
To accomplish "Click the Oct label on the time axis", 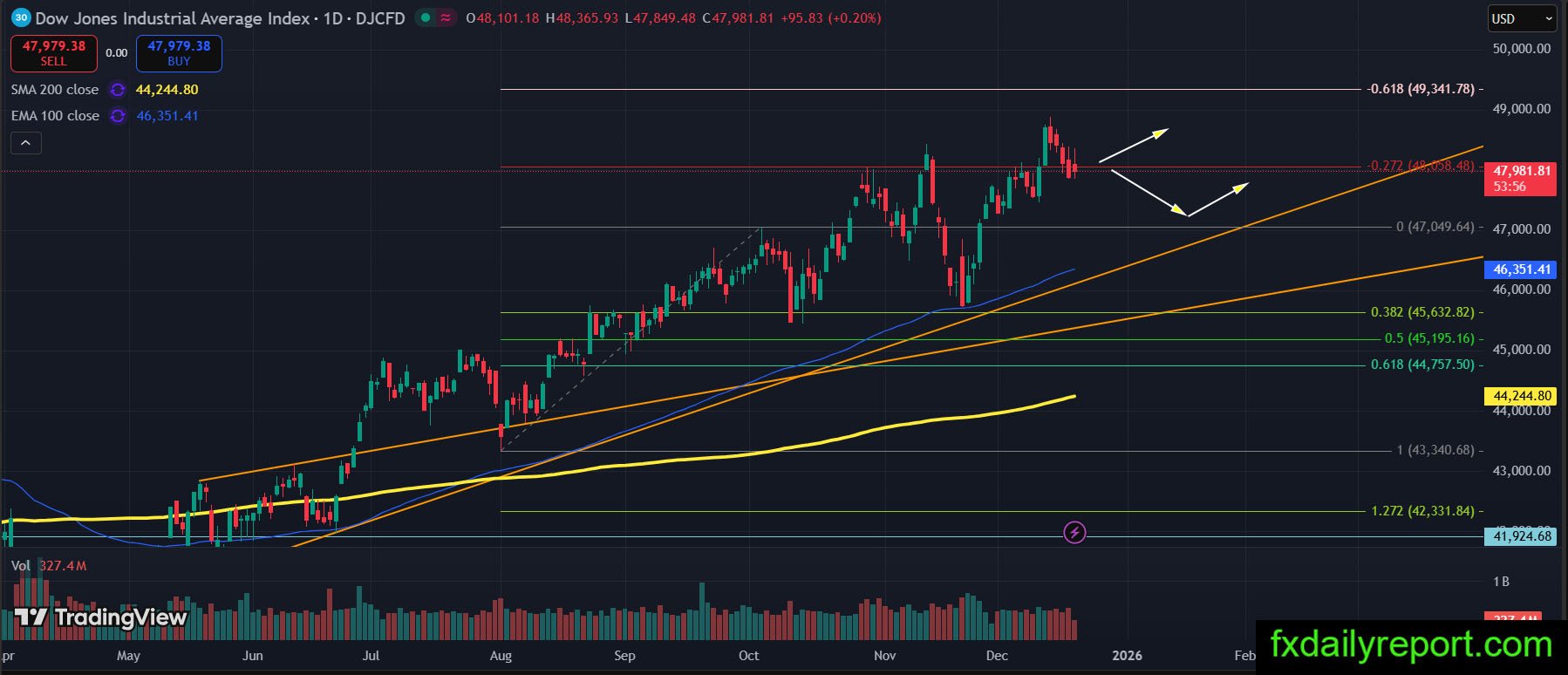I will (748, 656).
